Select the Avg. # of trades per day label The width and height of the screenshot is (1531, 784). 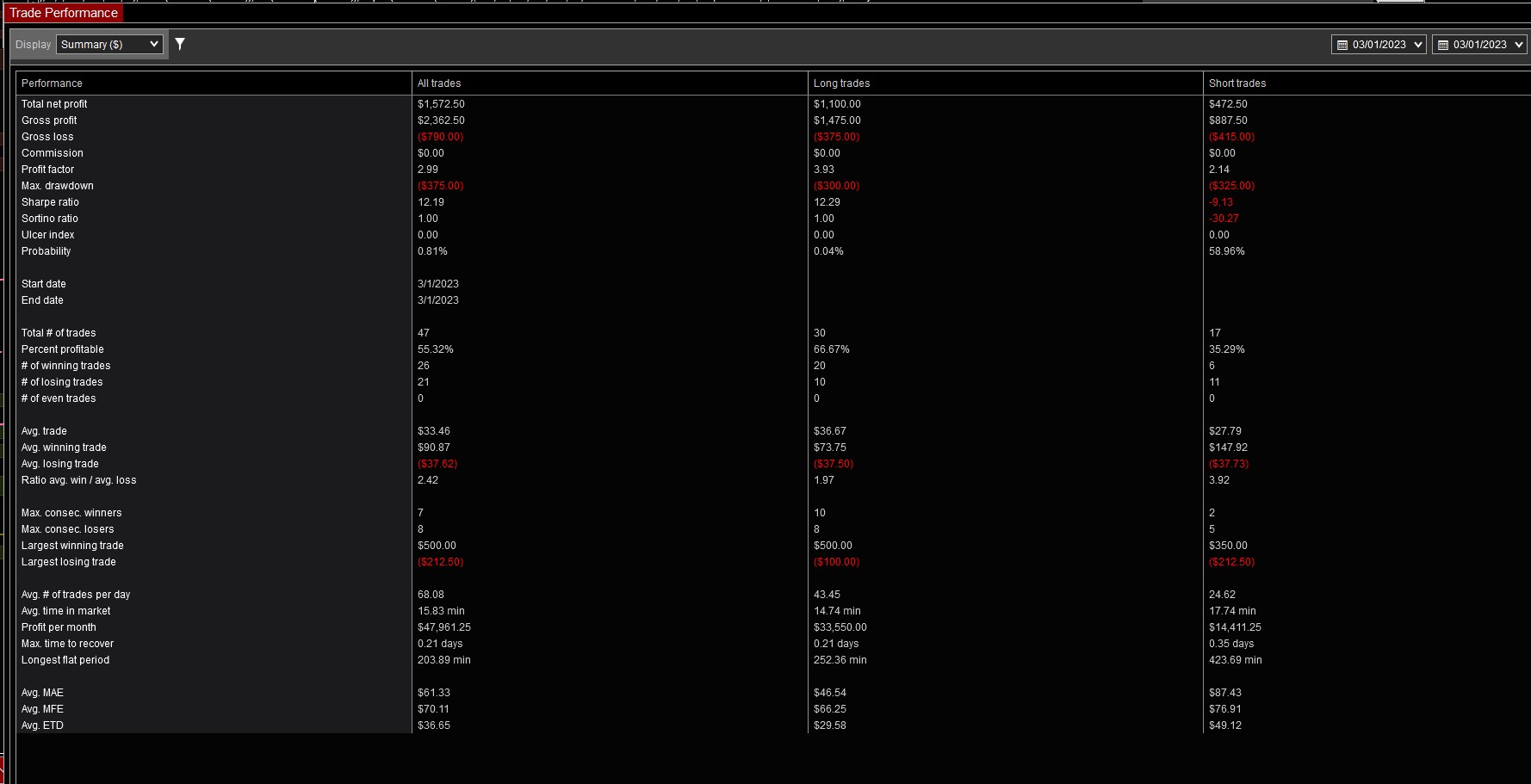[x=76, y=595]
